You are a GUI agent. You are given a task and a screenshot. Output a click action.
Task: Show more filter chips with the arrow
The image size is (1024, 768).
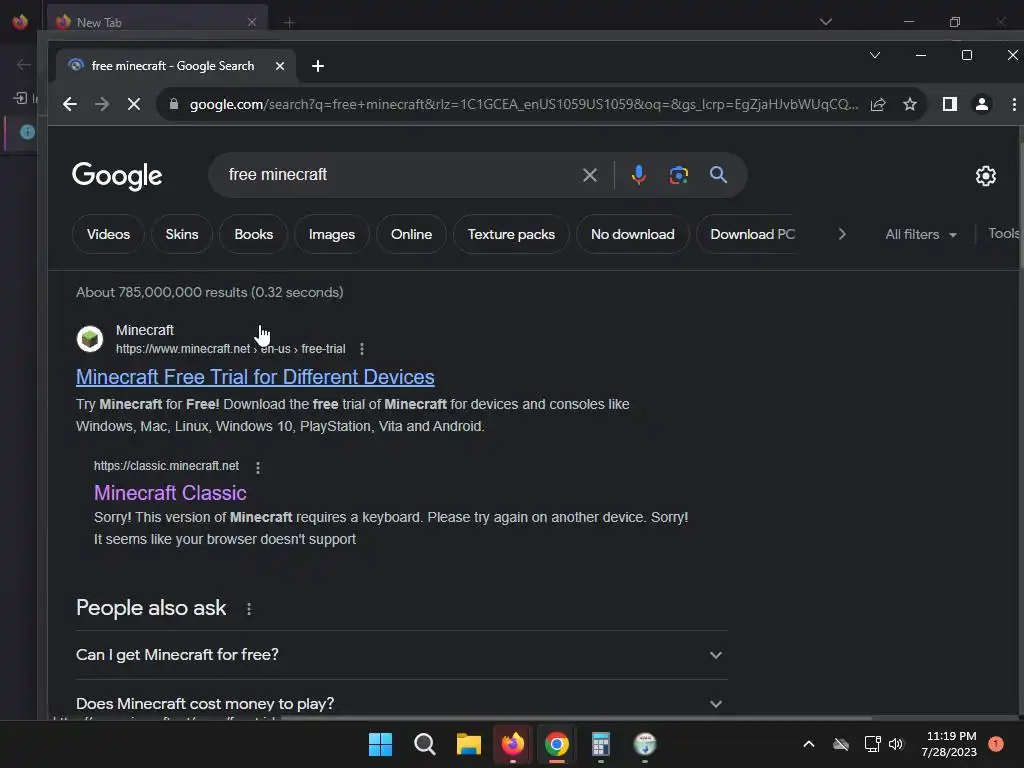point(842,234)
